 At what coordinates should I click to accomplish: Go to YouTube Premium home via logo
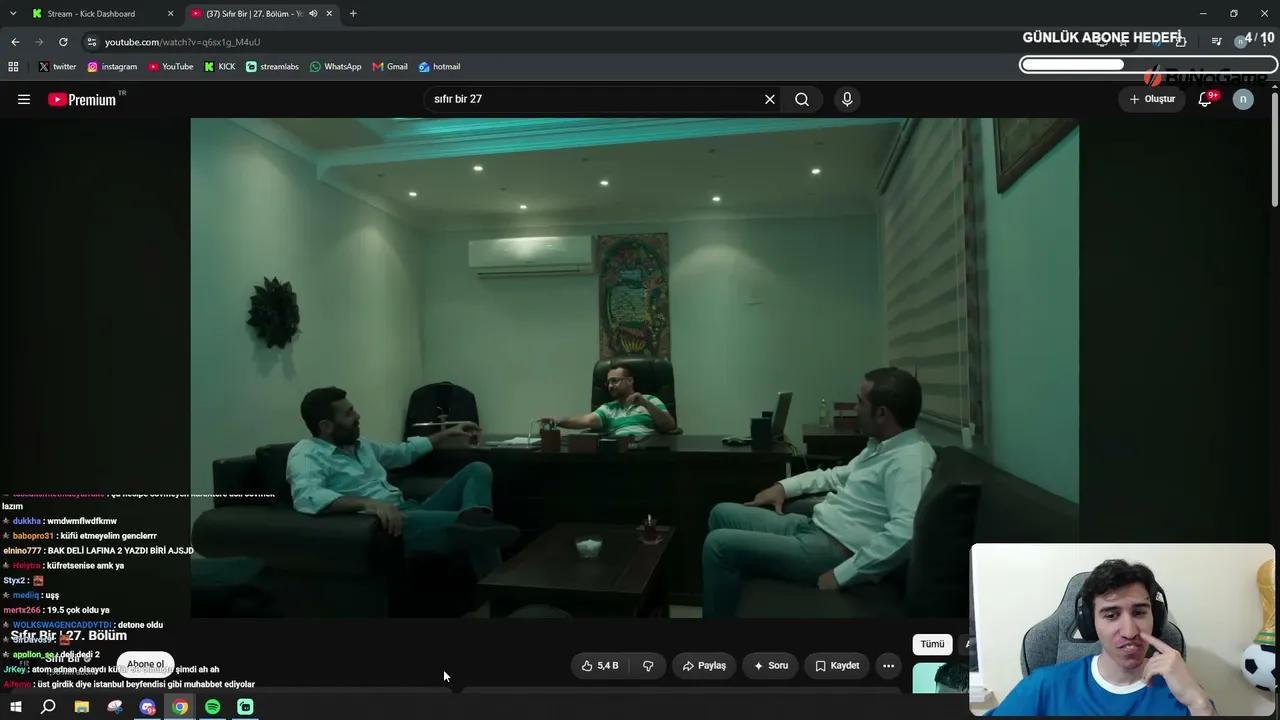(82, 99)
